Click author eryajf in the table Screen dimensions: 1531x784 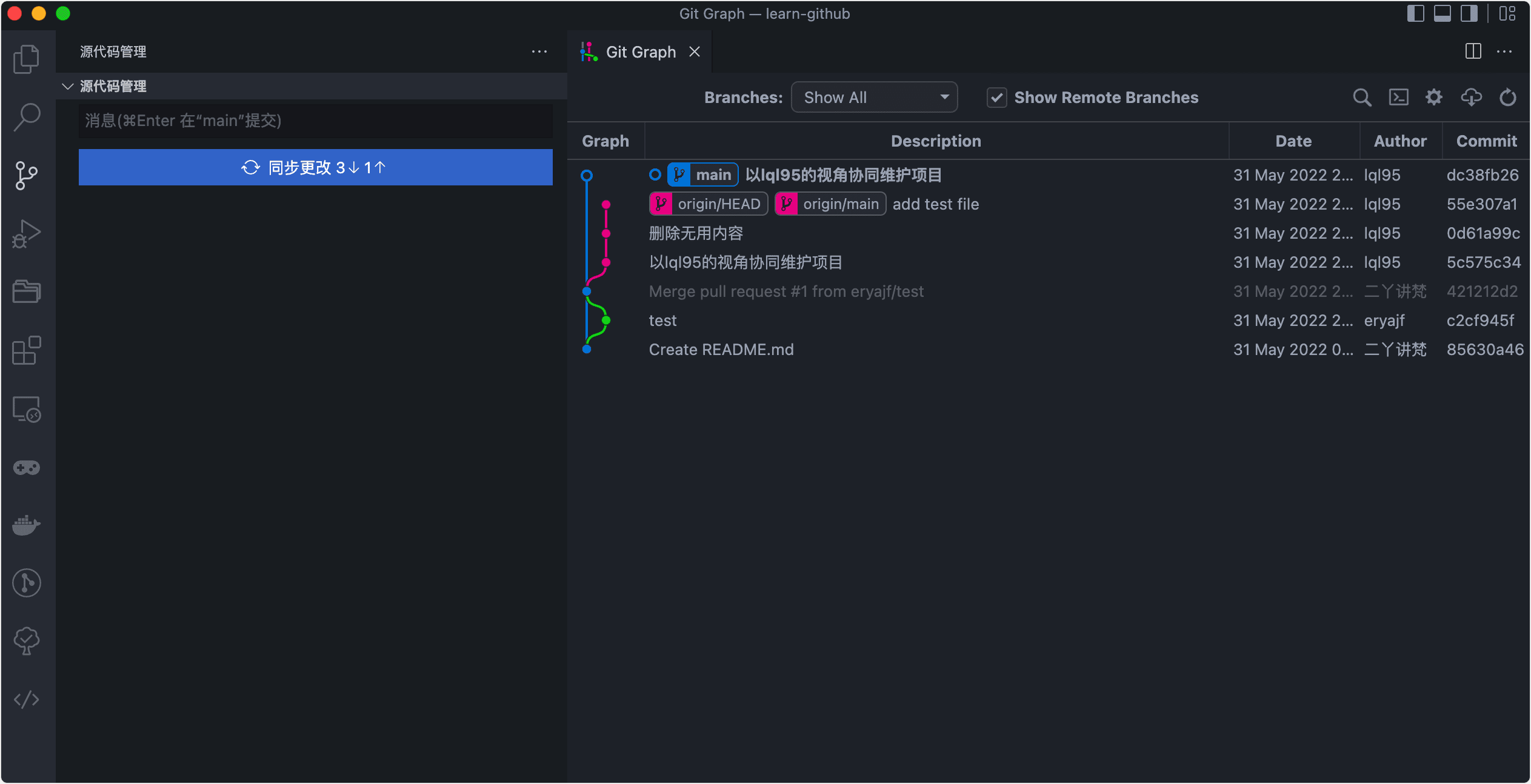[x=1384, y=321]
